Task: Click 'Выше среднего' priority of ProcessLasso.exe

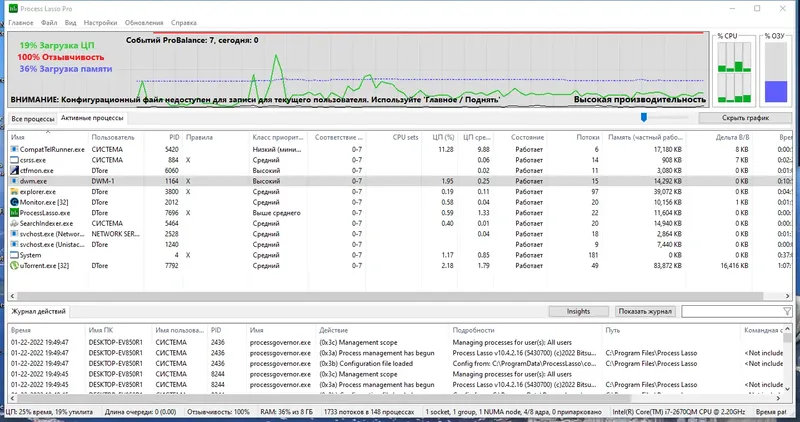Action: (277, 213)
